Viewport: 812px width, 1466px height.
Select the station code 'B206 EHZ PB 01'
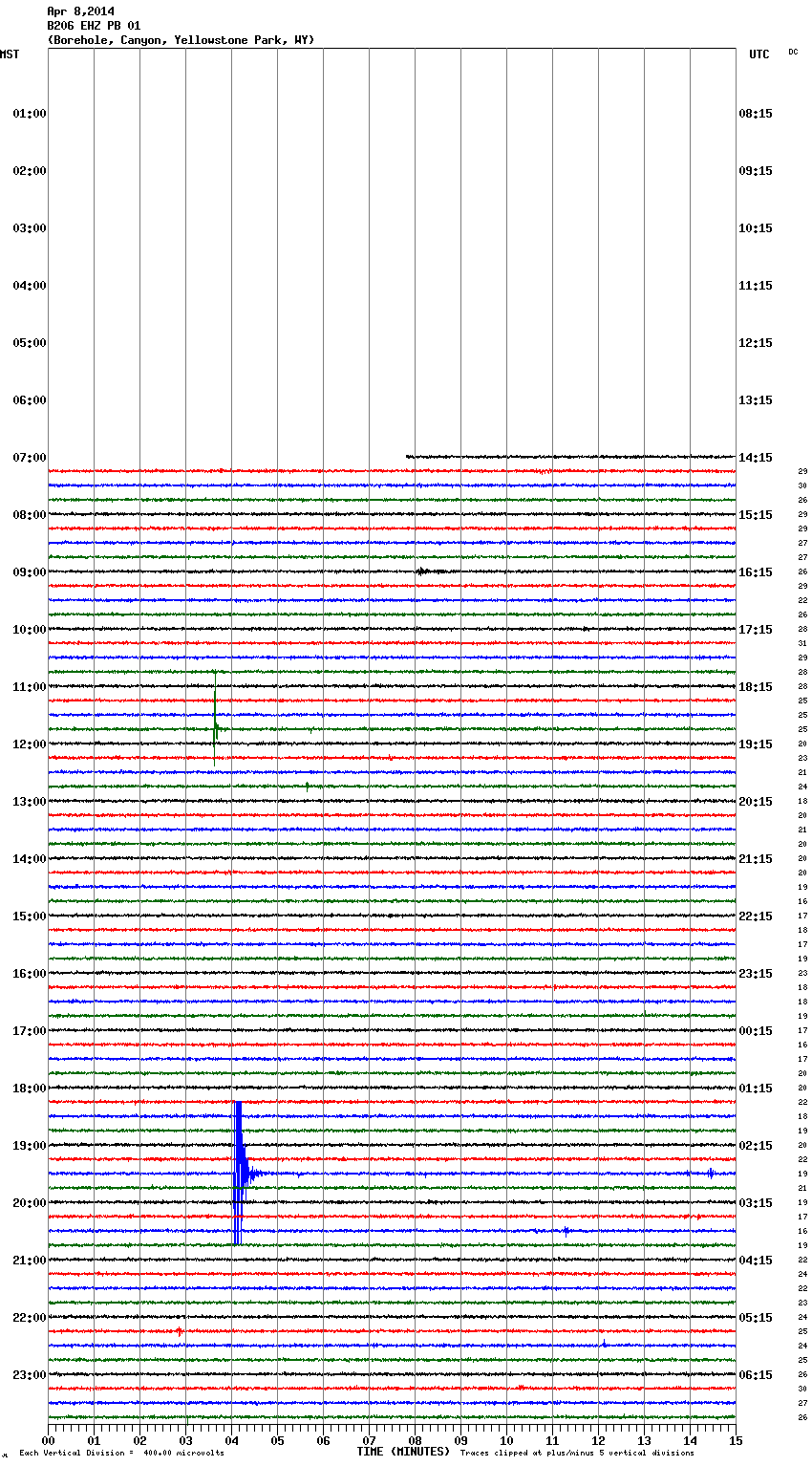[x=94, y=26]
